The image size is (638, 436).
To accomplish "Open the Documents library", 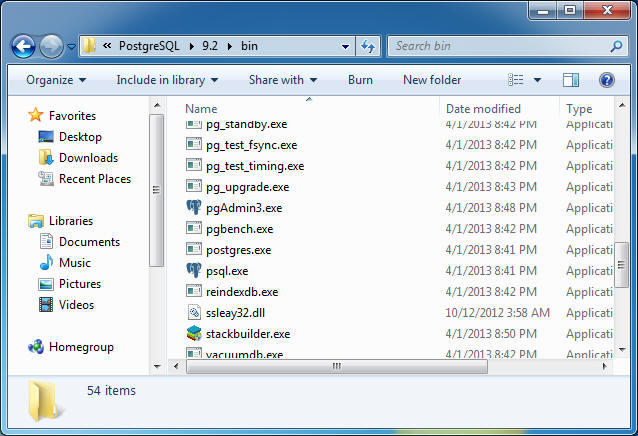I will click(90, 242).
